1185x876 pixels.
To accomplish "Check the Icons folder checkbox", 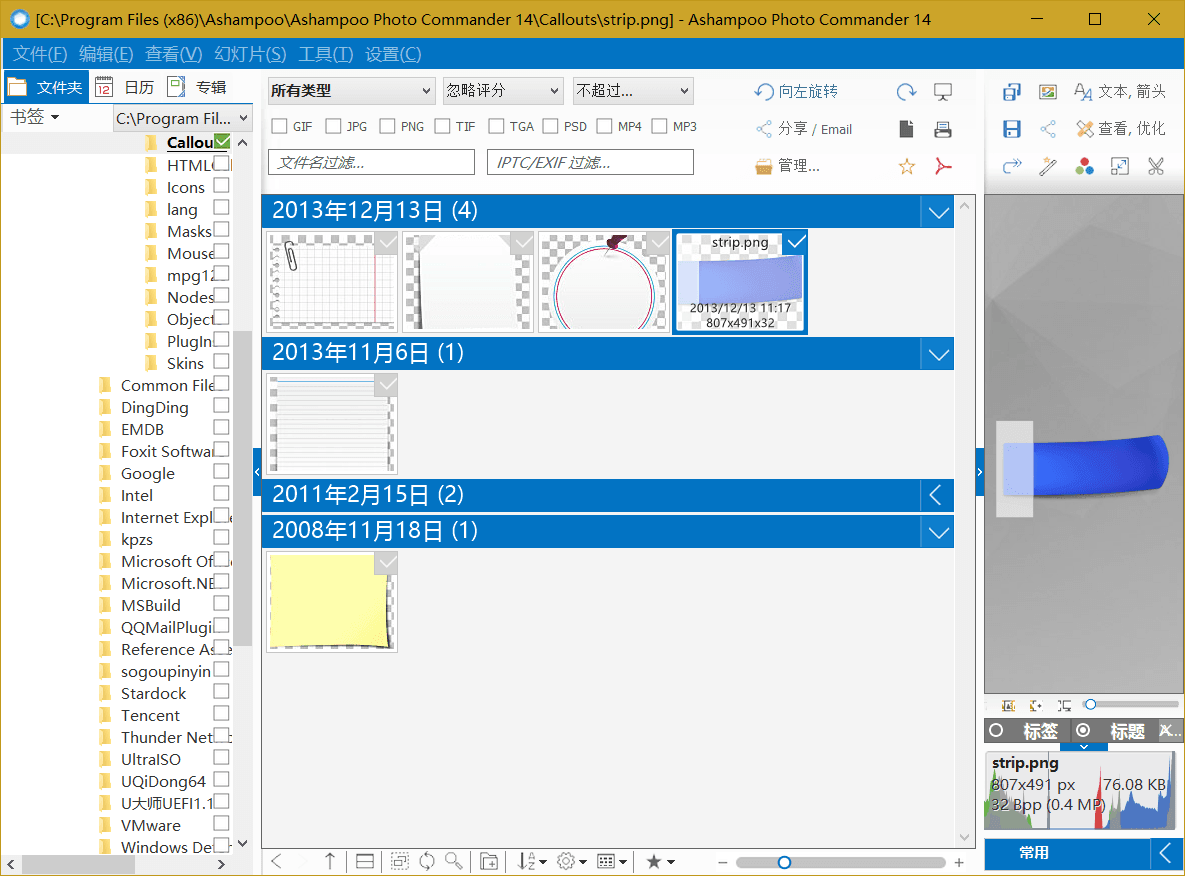I will (x=221, y=185).
